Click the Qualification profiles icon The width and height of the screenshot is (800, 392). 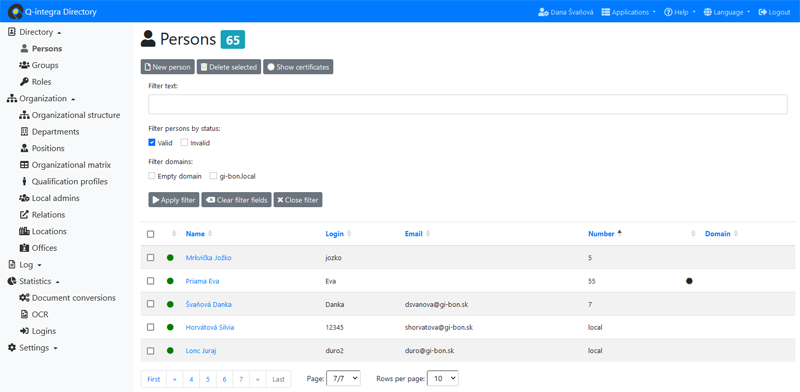24,182
